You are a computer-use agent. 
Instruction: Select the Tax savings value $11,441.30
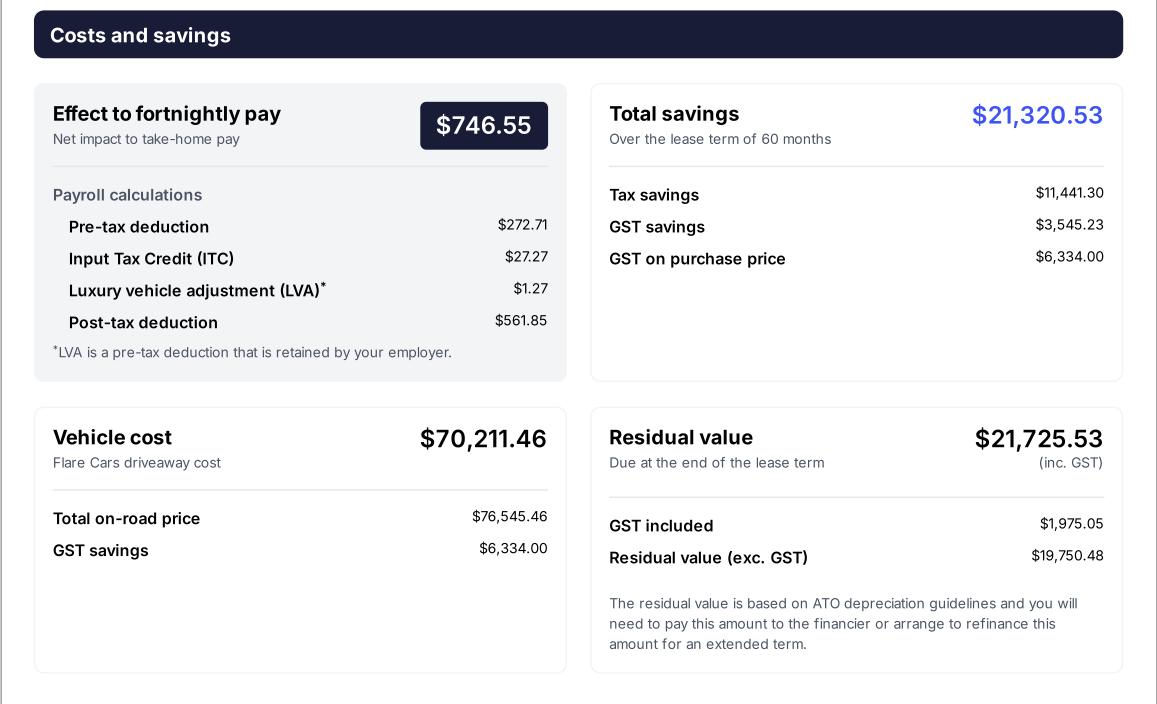[x=1069, y=193]
